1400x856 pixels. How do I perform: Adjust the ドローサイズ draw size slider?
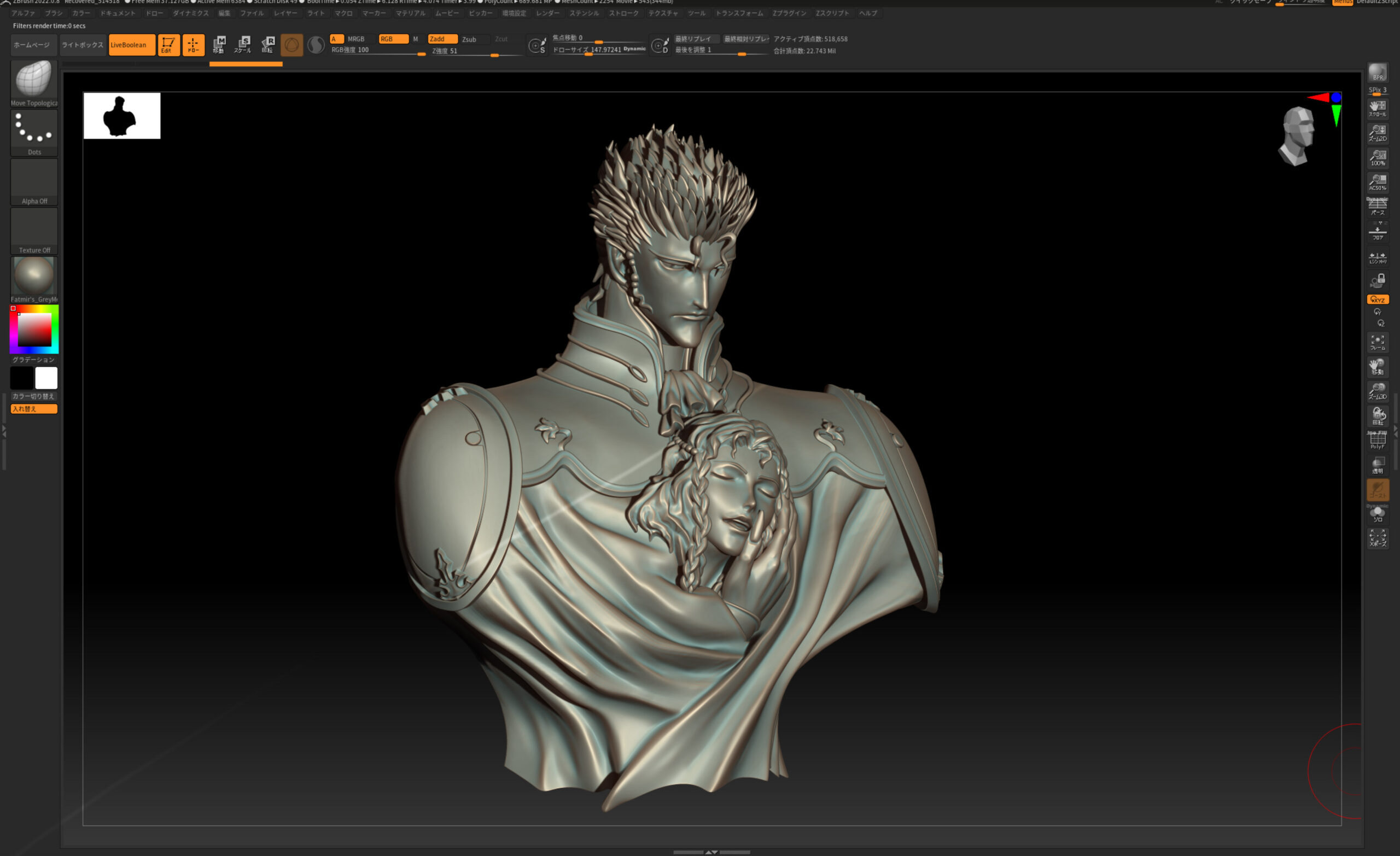(x=599, y=50)
